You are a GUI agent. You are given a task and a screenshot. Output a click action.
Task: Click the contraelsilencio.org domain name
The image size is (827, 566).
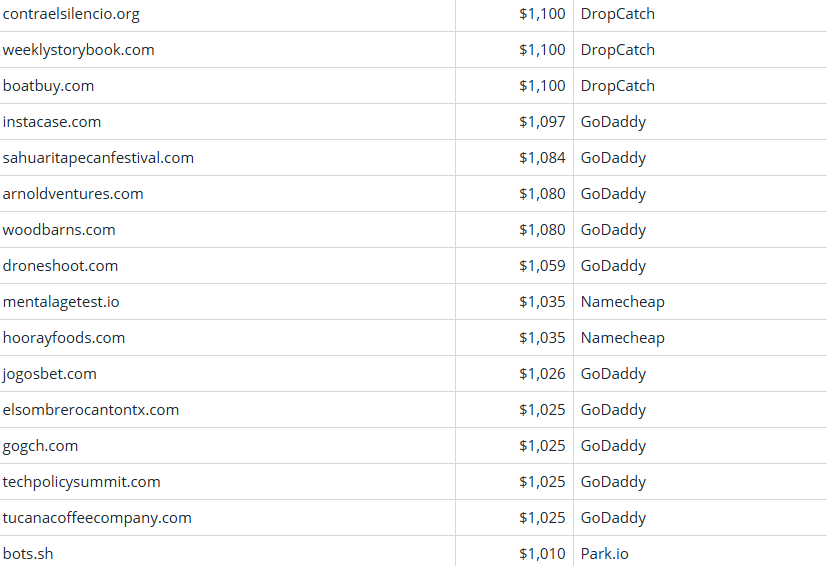click(71, 14)
